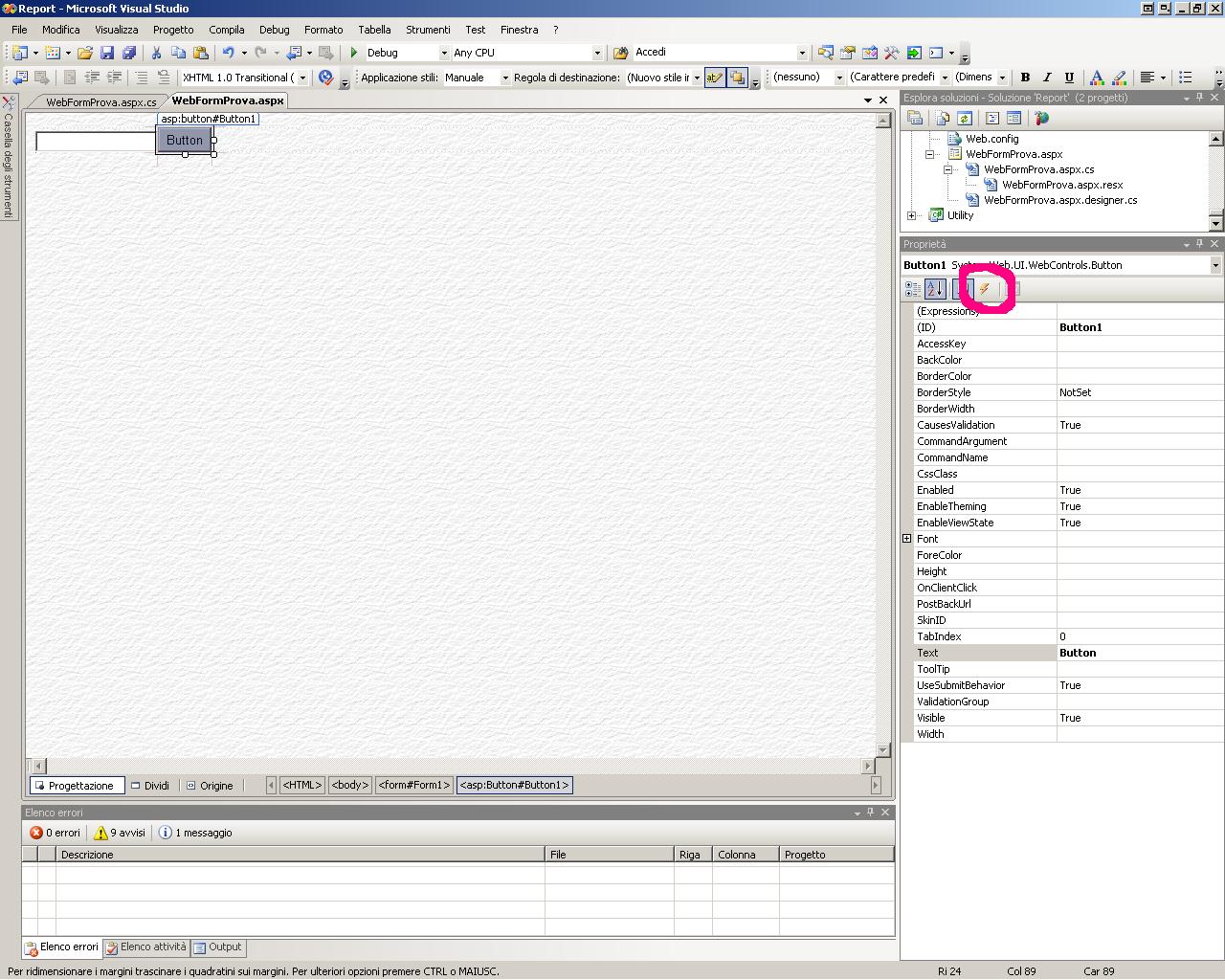The image size is (1225, 980).
Task: Click the <form#Form1> tag breadcrumb
Action: pos(413,785)
